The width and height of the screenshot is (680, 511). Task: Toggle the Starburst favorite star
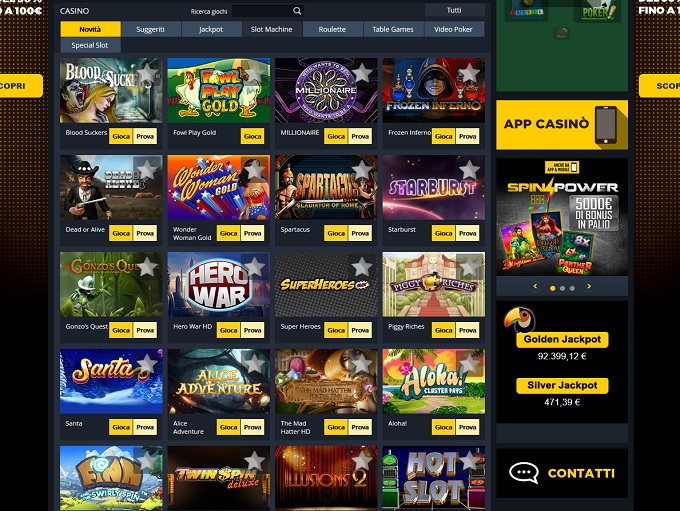(469, 170)
